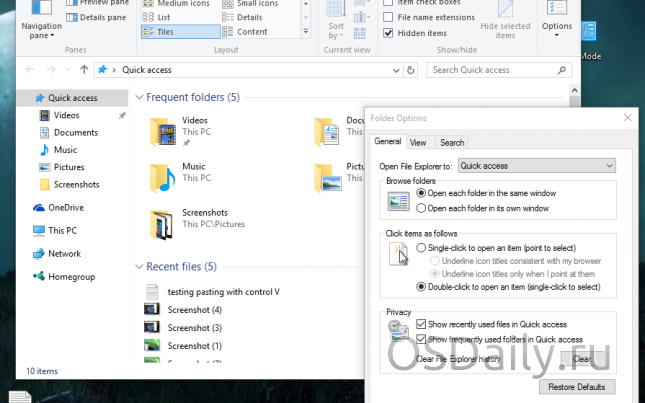Choose Single-click to open an item
This screenshot has height=403, width=645.
(421, 247)
